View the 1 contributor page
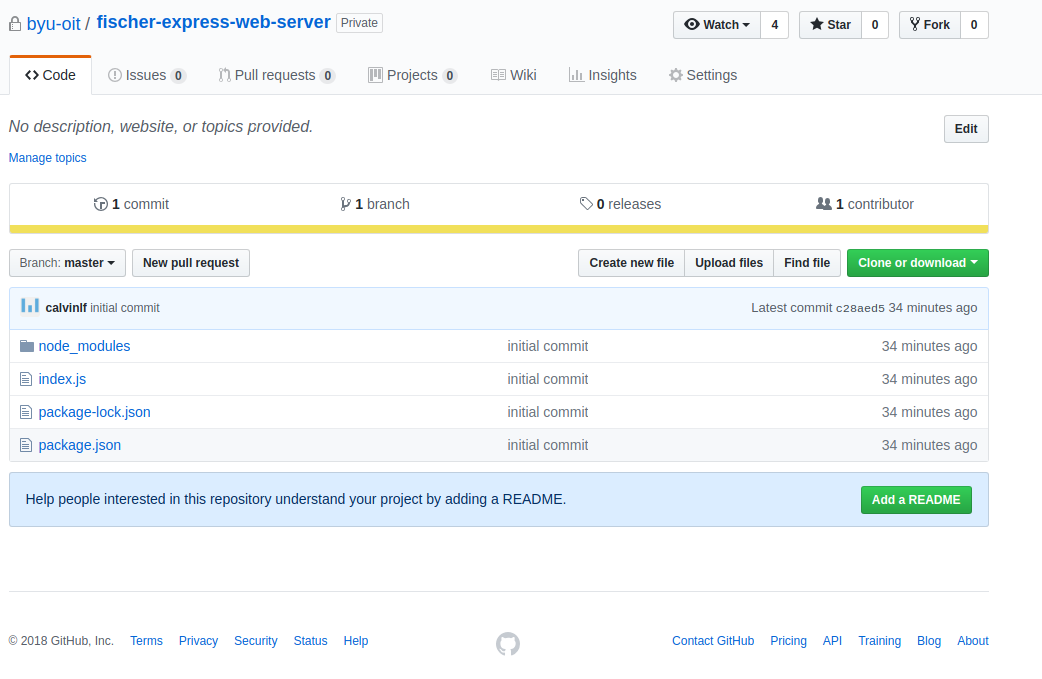1042x679 pixels. coord(865,204)
